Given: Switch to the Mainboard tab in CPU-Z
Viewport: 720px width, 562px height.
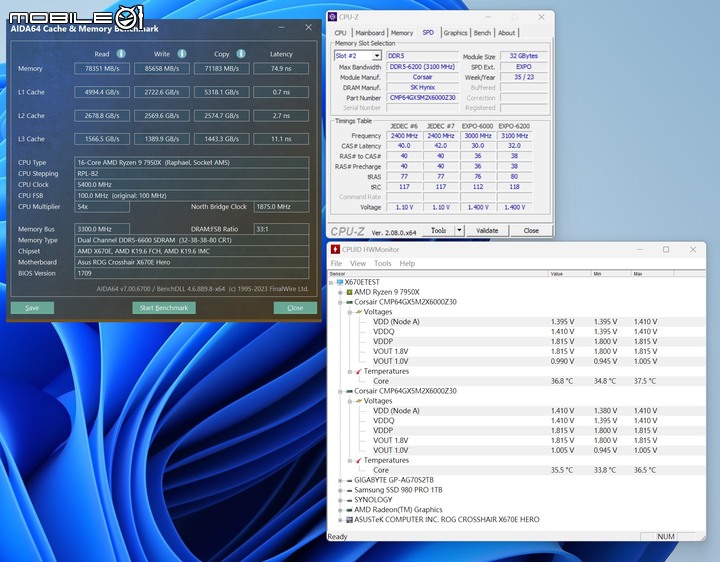Looking at the screenshot, I should (x=370, y=33).
